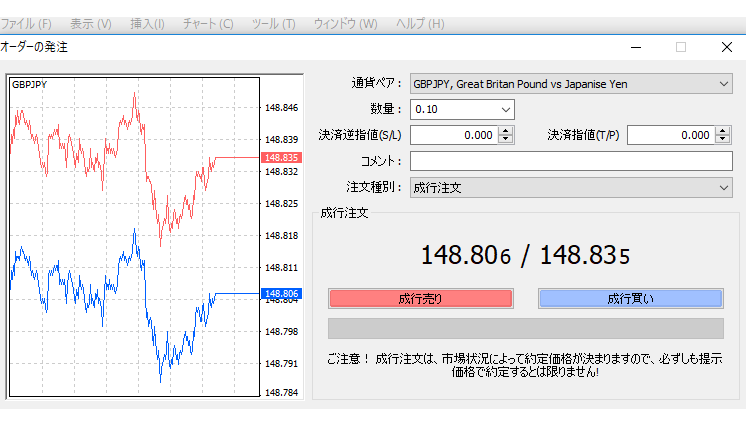Increase the 決済逆指値(S/L) value with up arrow
This screenshot has width=747, height=434.
(x=505, y=130)
